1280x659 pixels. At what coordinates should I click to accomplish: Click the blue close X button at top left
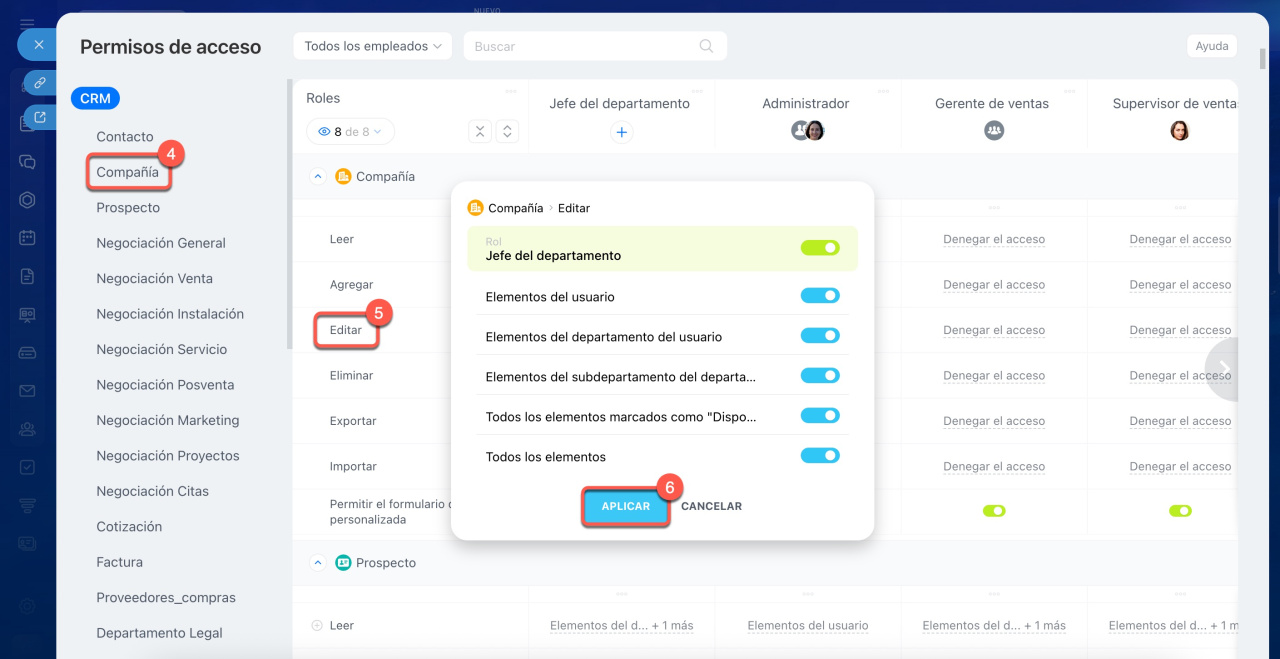tap(38, 45)
